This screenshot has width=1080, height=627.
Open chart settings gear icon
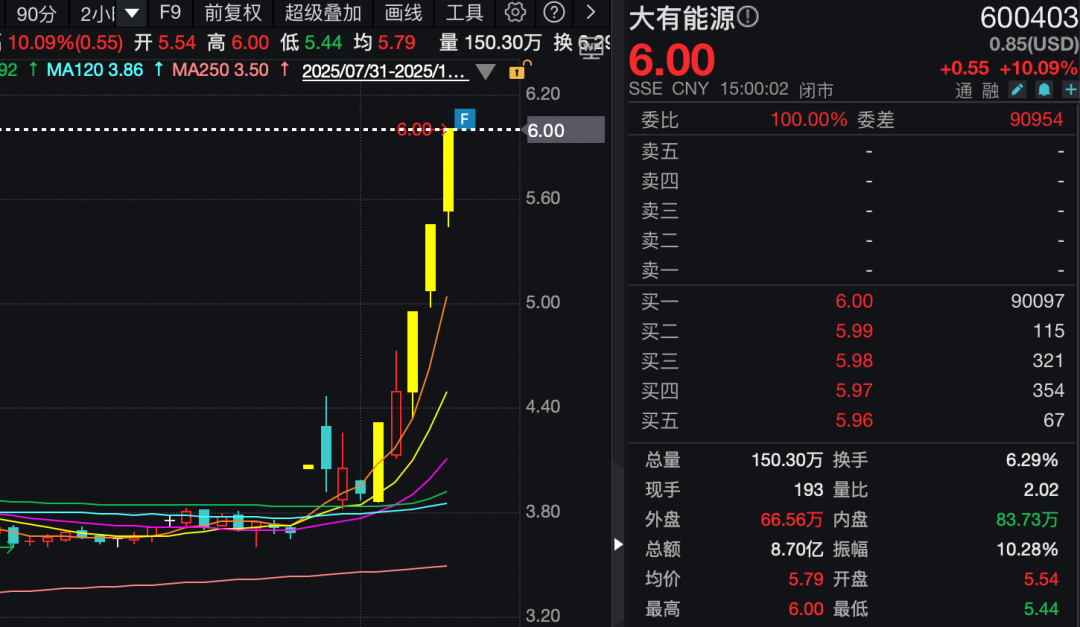point(515,13)
